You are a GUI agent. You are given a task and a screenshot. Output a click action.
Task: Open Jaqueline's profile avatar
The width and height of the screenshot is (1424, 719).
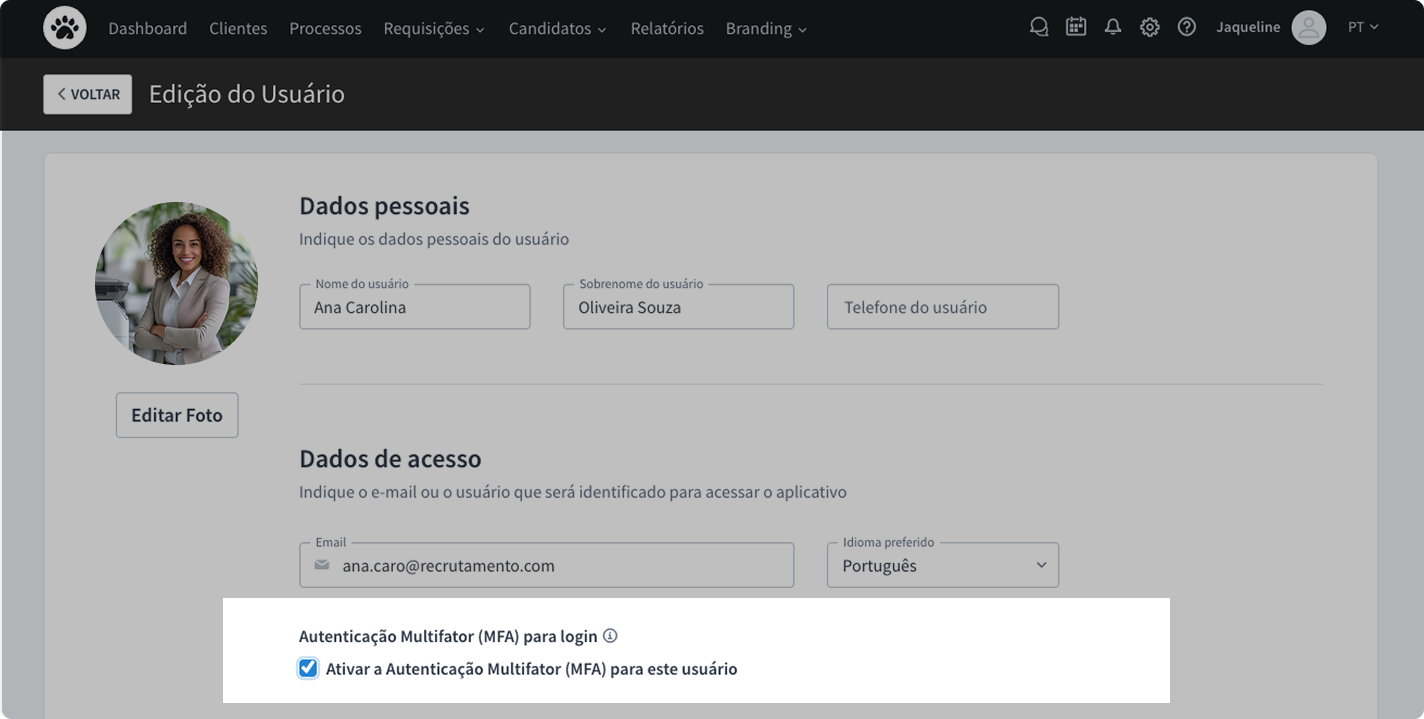(1308, 27)
